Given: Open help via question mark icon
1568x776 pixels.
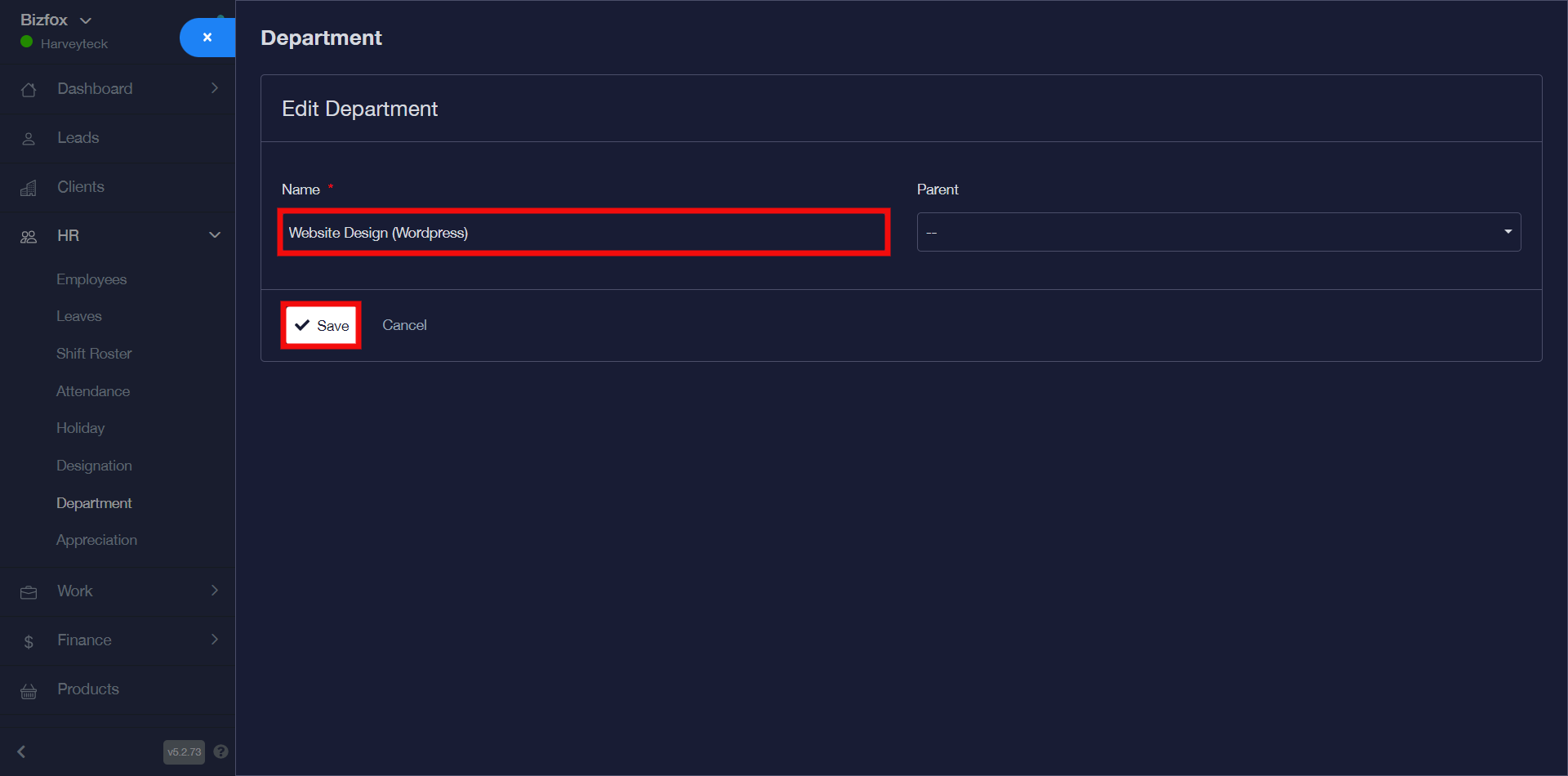Looking at the screenshot, I should coord(220,751).
